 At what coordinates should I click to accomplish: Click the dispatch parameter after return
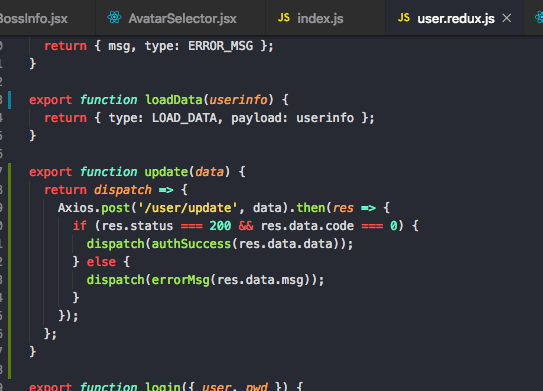coord(123,190)
